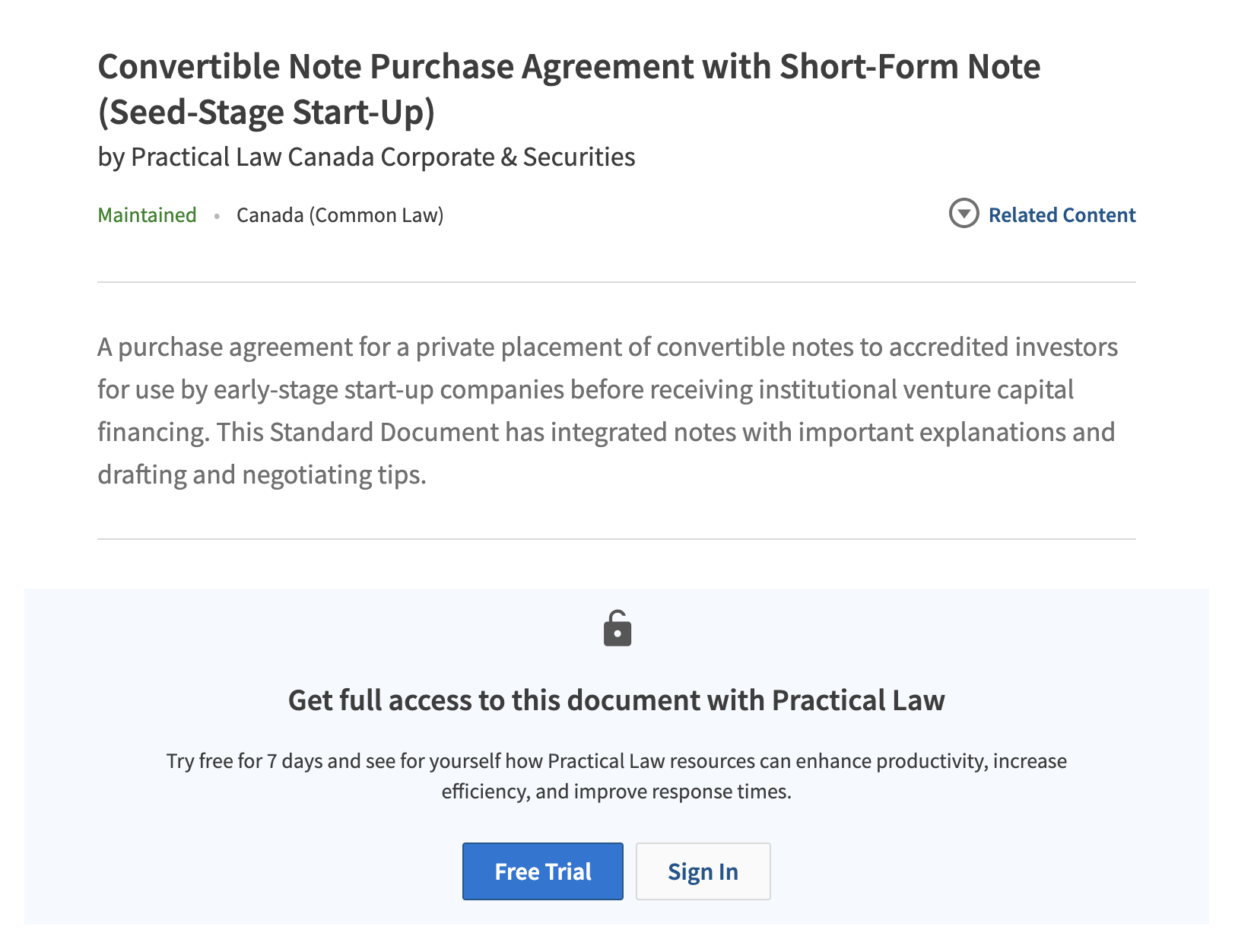
Task: Open the Related Content link
Action: click(1062, 215)
